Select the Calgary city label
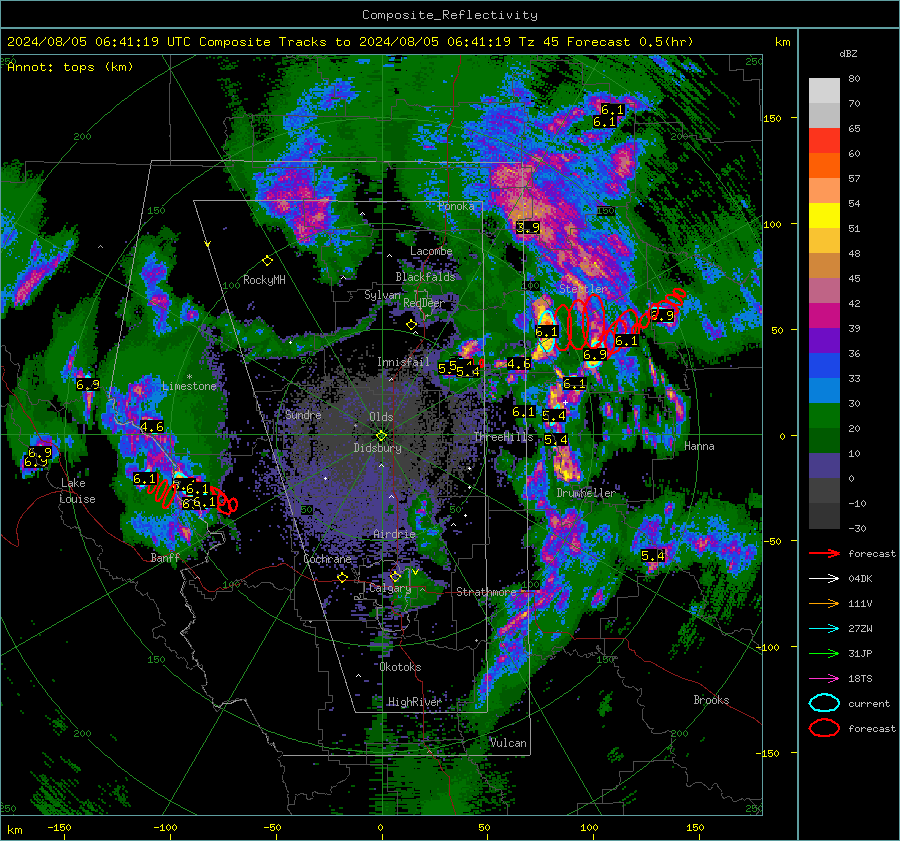The width and height of the screenshot is (900, 841). tap(390, 588)
